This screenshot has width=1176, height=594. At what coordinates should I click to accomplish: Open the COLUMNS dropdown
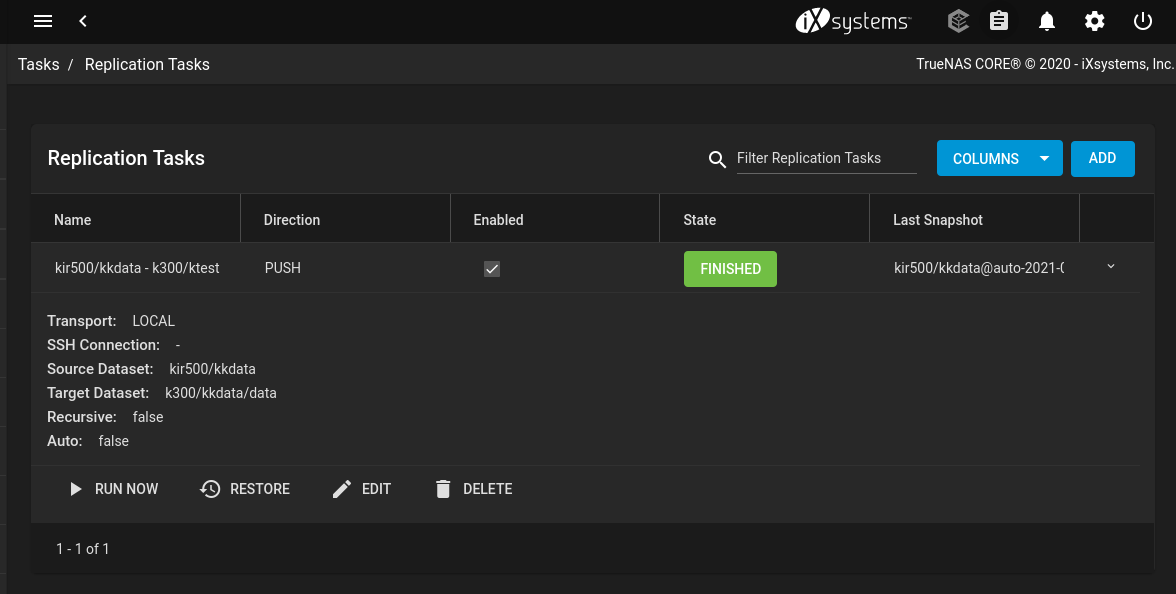[999, 158]
